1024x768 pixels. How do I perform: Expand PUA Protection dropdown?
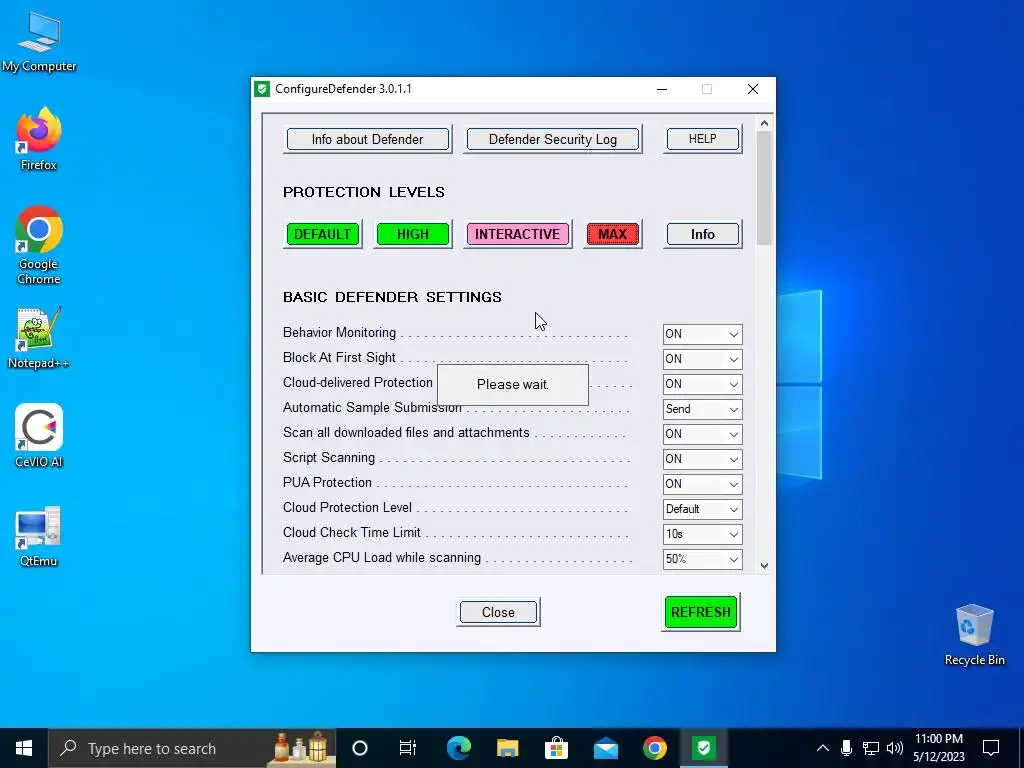[703, 484]
